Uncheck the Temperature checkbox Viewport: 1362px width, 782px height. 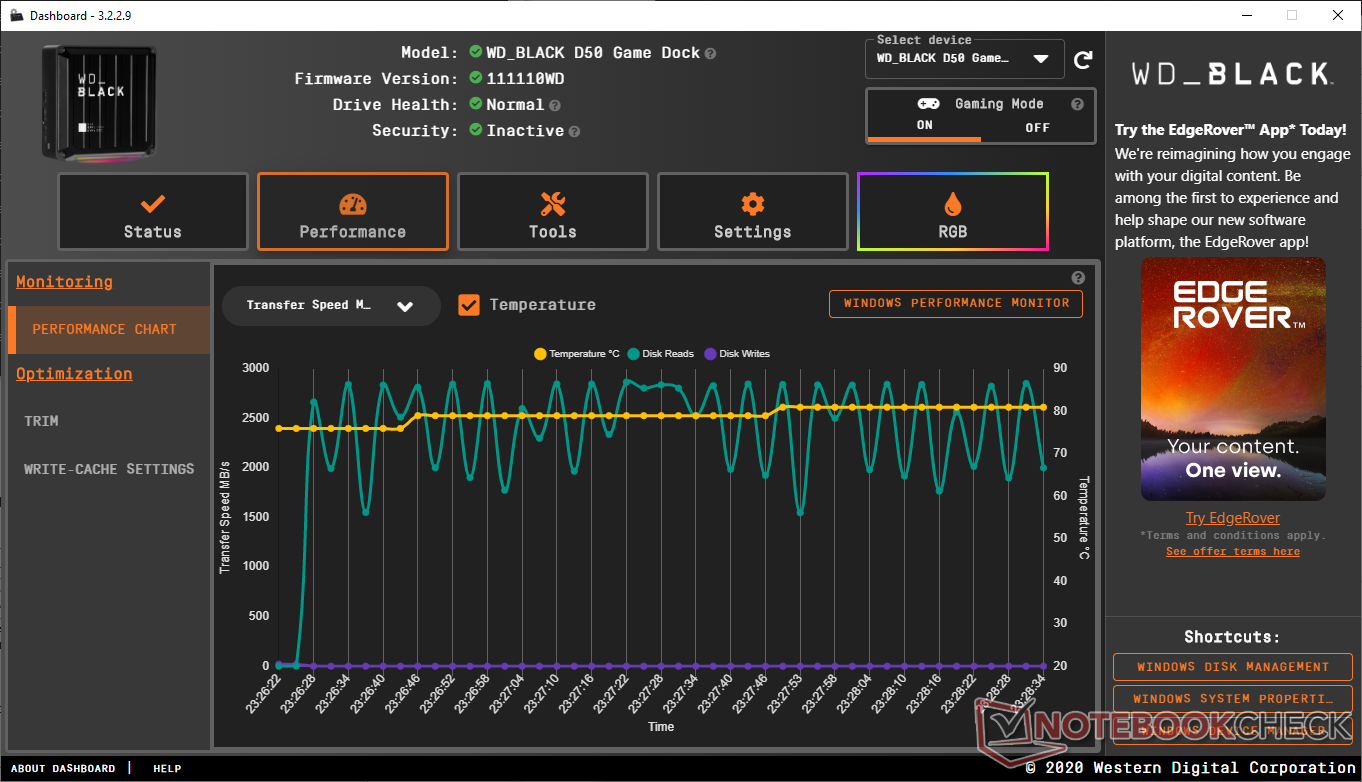click(x=469, y=305)
